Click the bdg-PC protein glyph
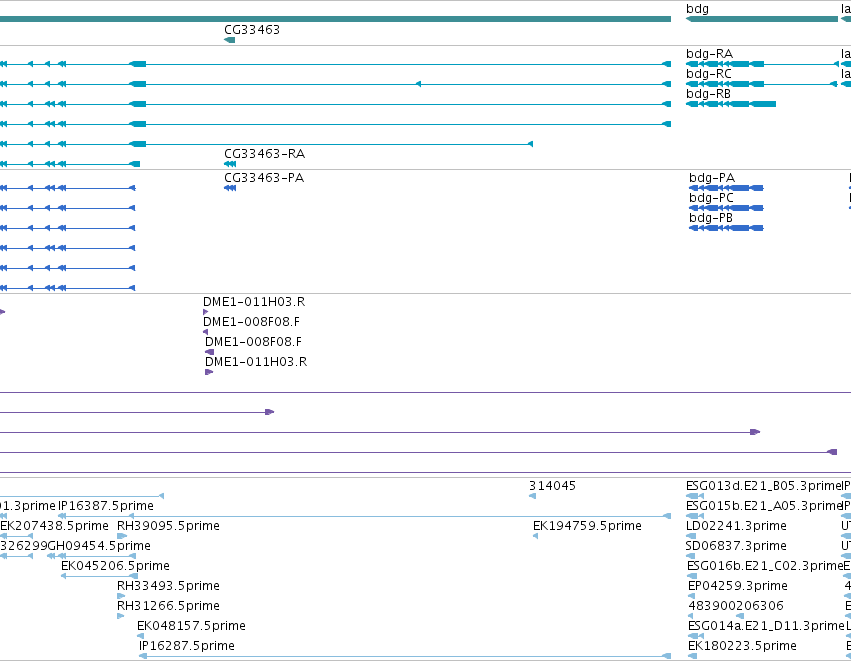The image size is (851, 661). (726, 208)
